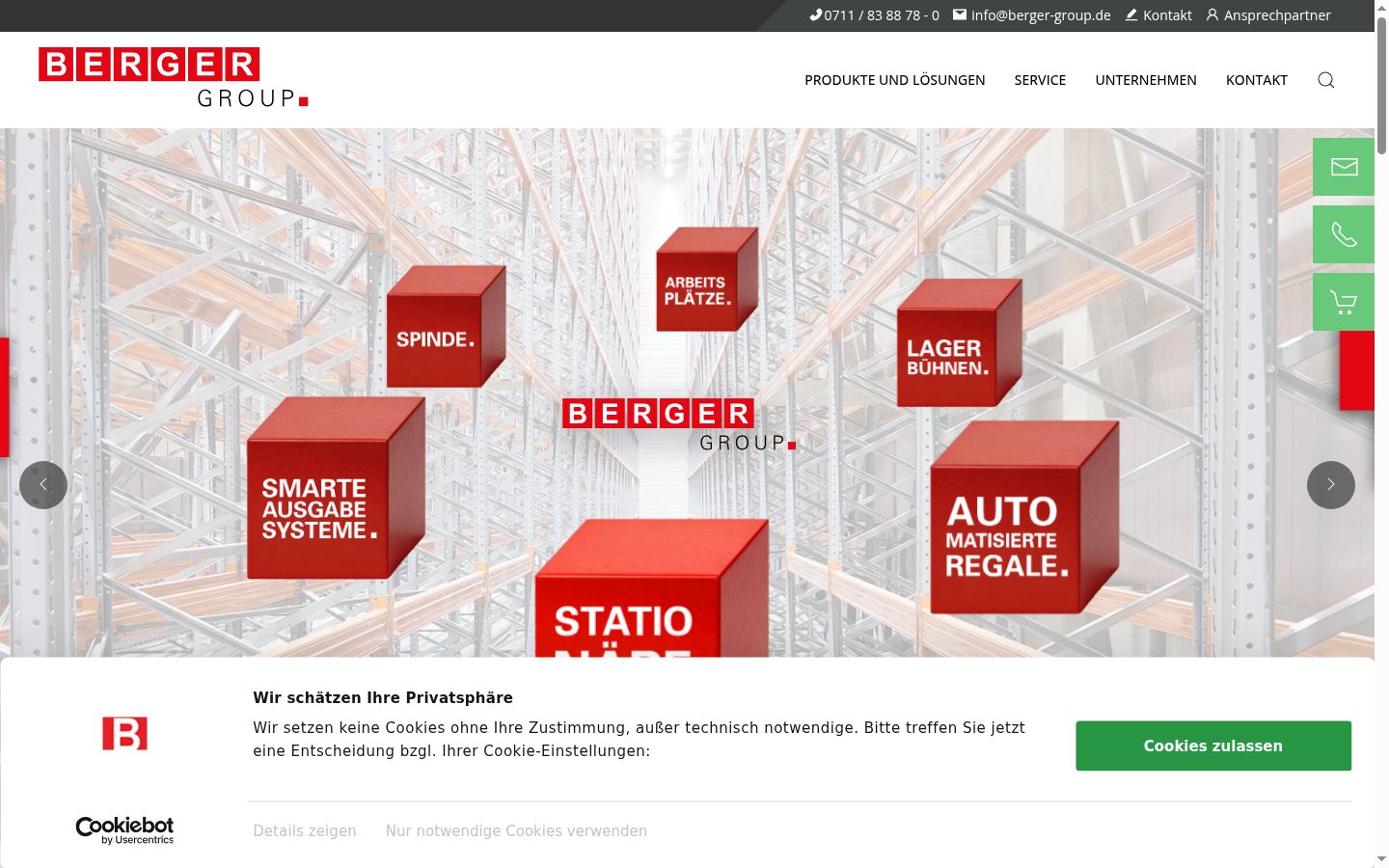
Task: Select the Spinde red cube
Action: click(446, 326)
